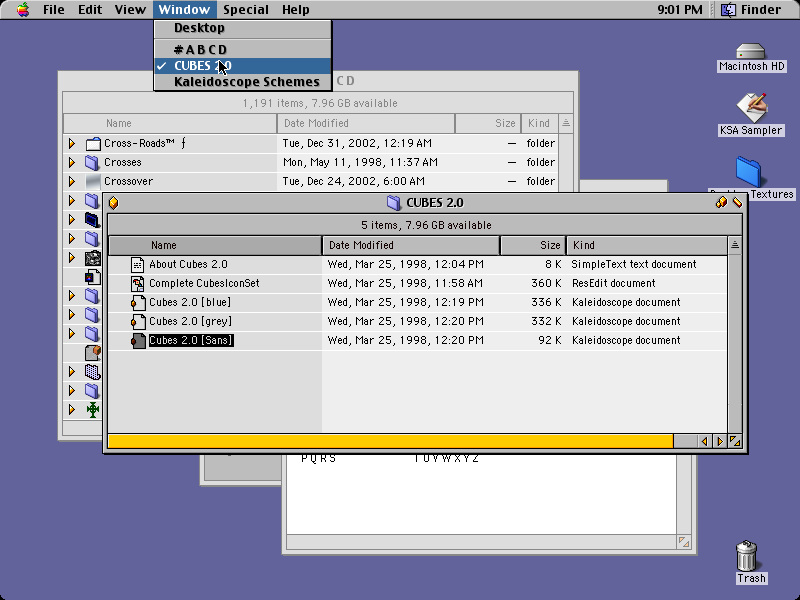Click the collapse box of CUBES 2.0 window
This screenshot has height=600, width=800.
pos(737,203)
